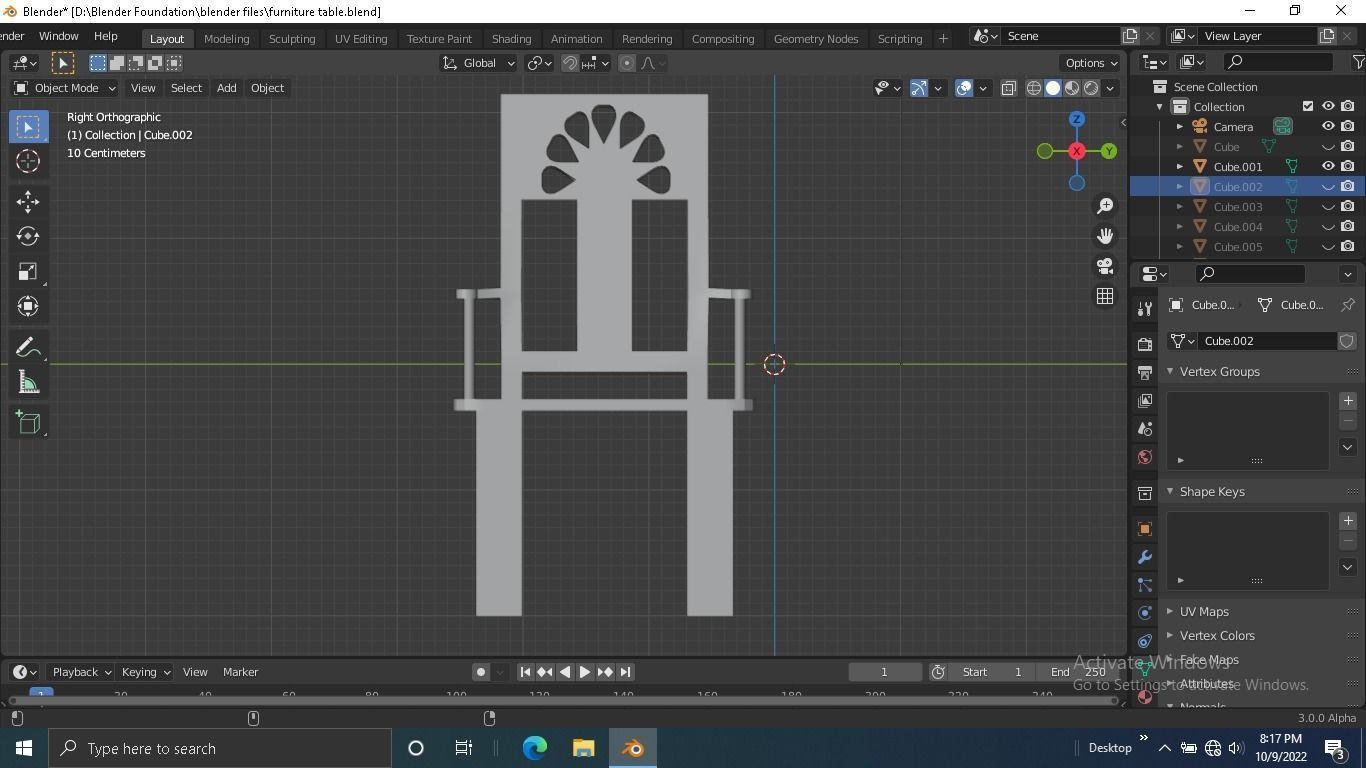Jump to the end frame button
The width and height of the screenshot is (1366, 768).
(625, 672)
